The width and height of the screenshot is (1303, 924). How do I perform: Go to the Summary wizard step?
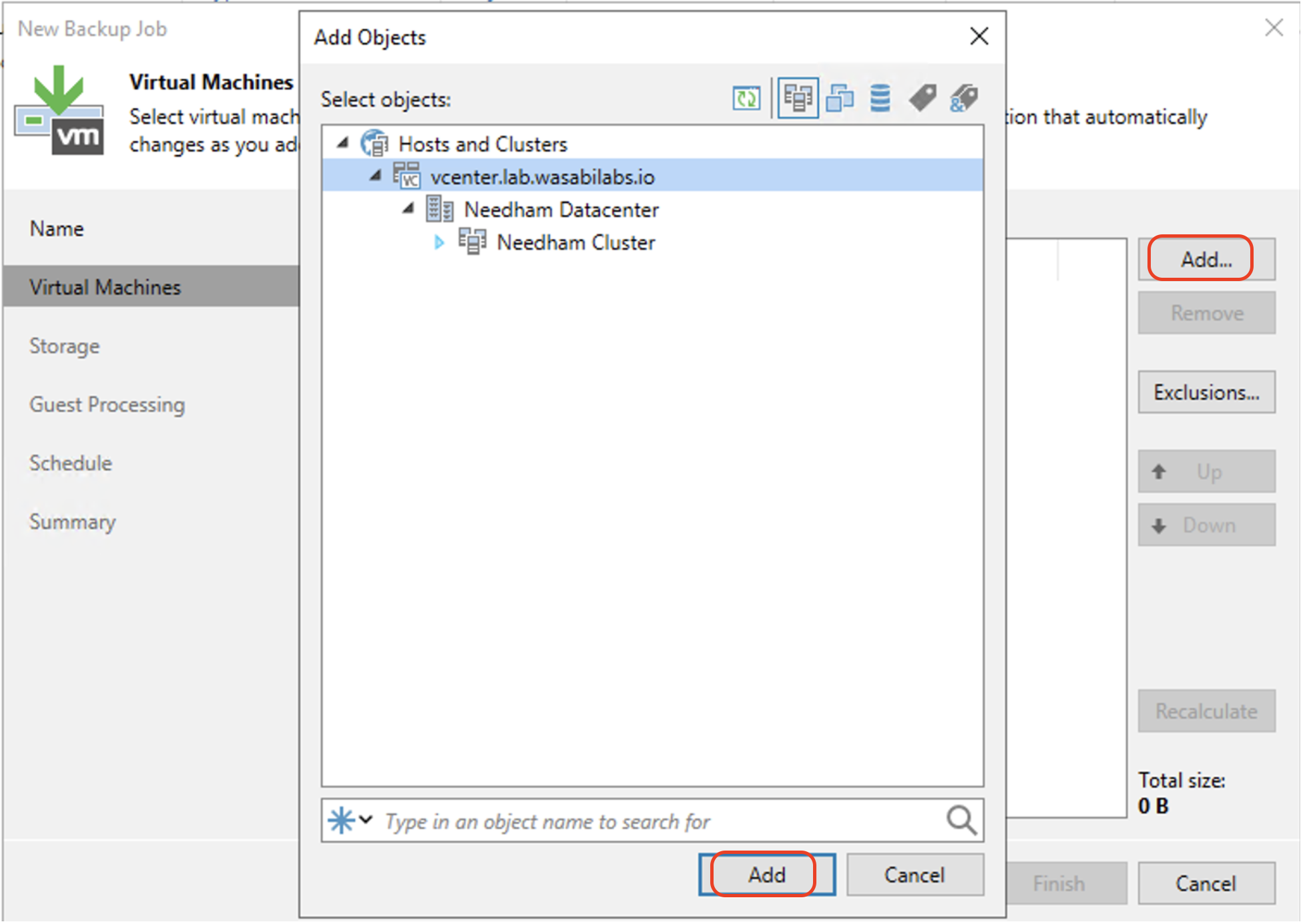[x=73, y=521]
